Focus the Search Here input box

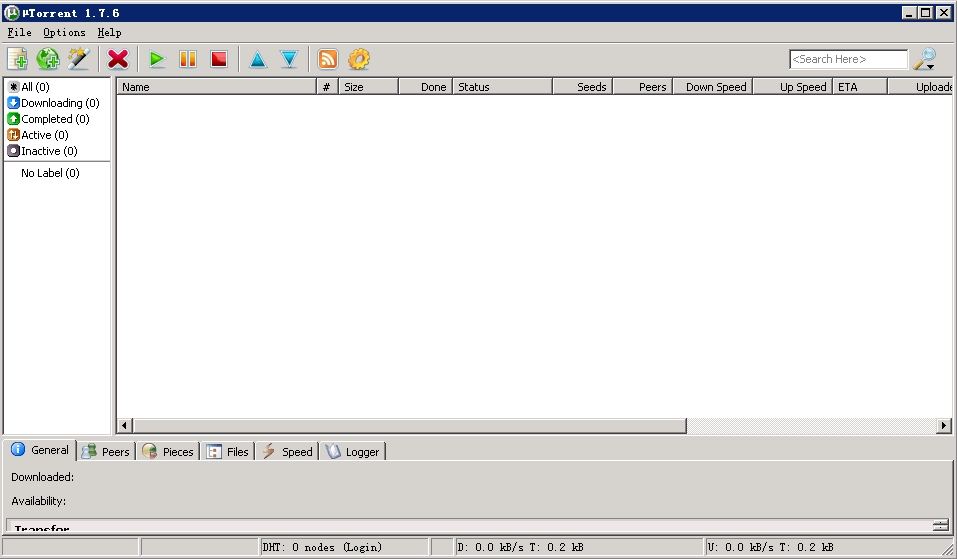[848, 59]
